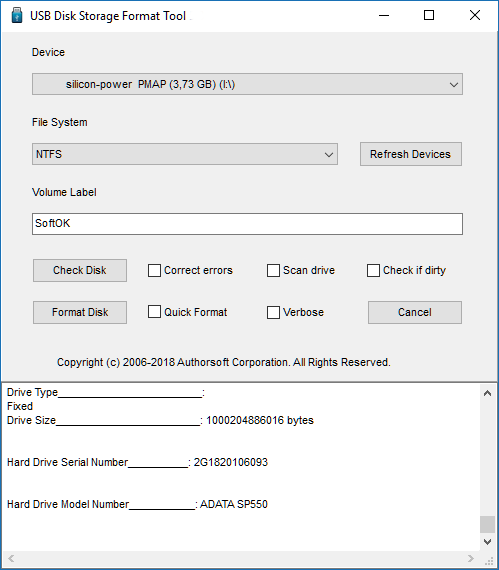Click the Check Disk button

80,270
